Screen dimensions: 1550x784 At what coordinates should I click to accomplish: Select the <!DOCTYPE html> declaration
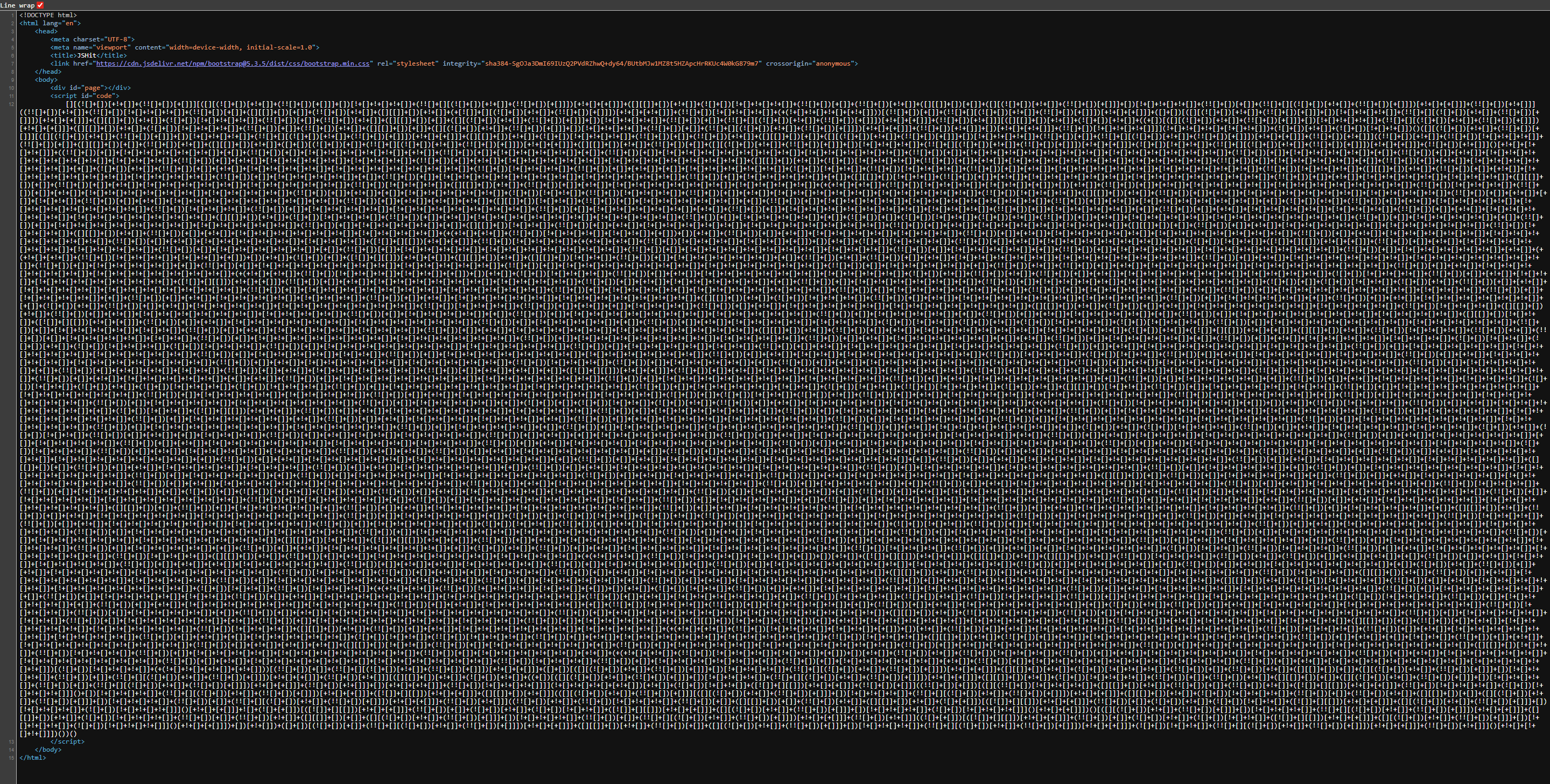pyautogui.click(x=48, y=15)
